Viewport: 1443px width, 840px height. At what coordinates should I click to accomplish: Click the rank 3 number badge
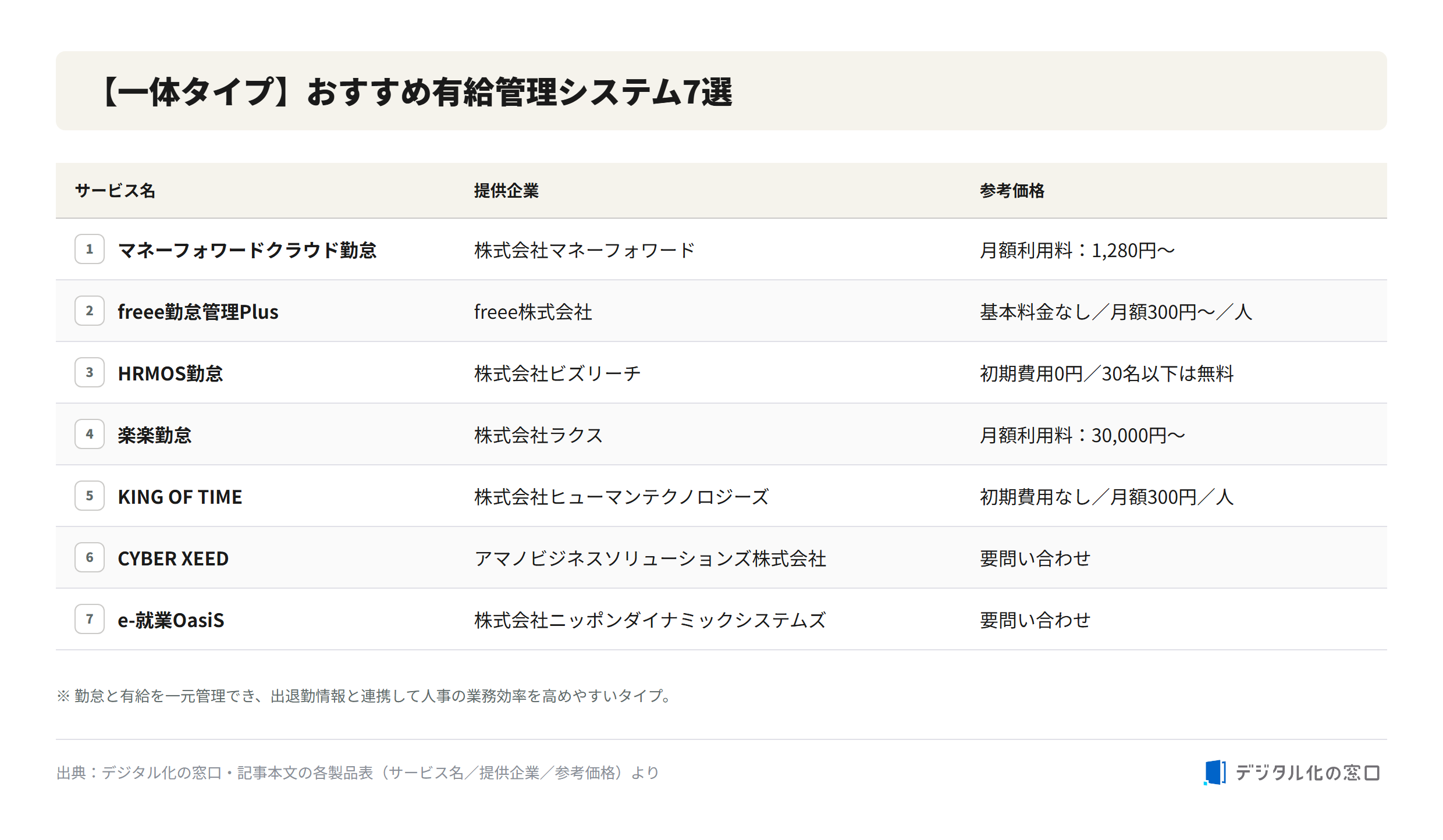point(90,372)
